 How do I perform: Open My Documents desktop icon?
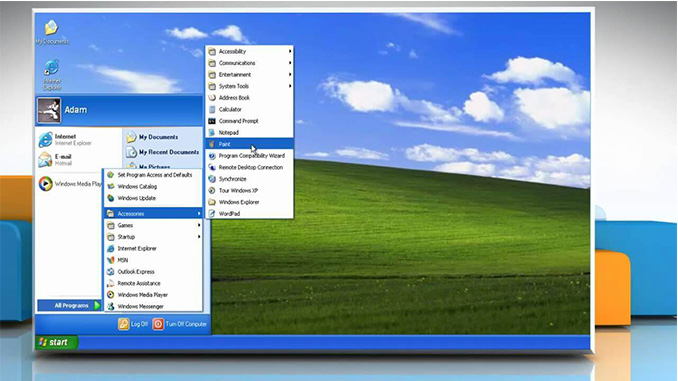point(52,32)
